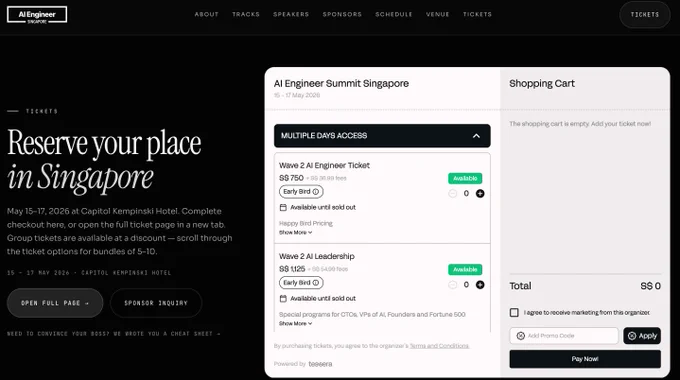
Task: Focus the Add Promo Code field
Action: click(x=564, y=336)
